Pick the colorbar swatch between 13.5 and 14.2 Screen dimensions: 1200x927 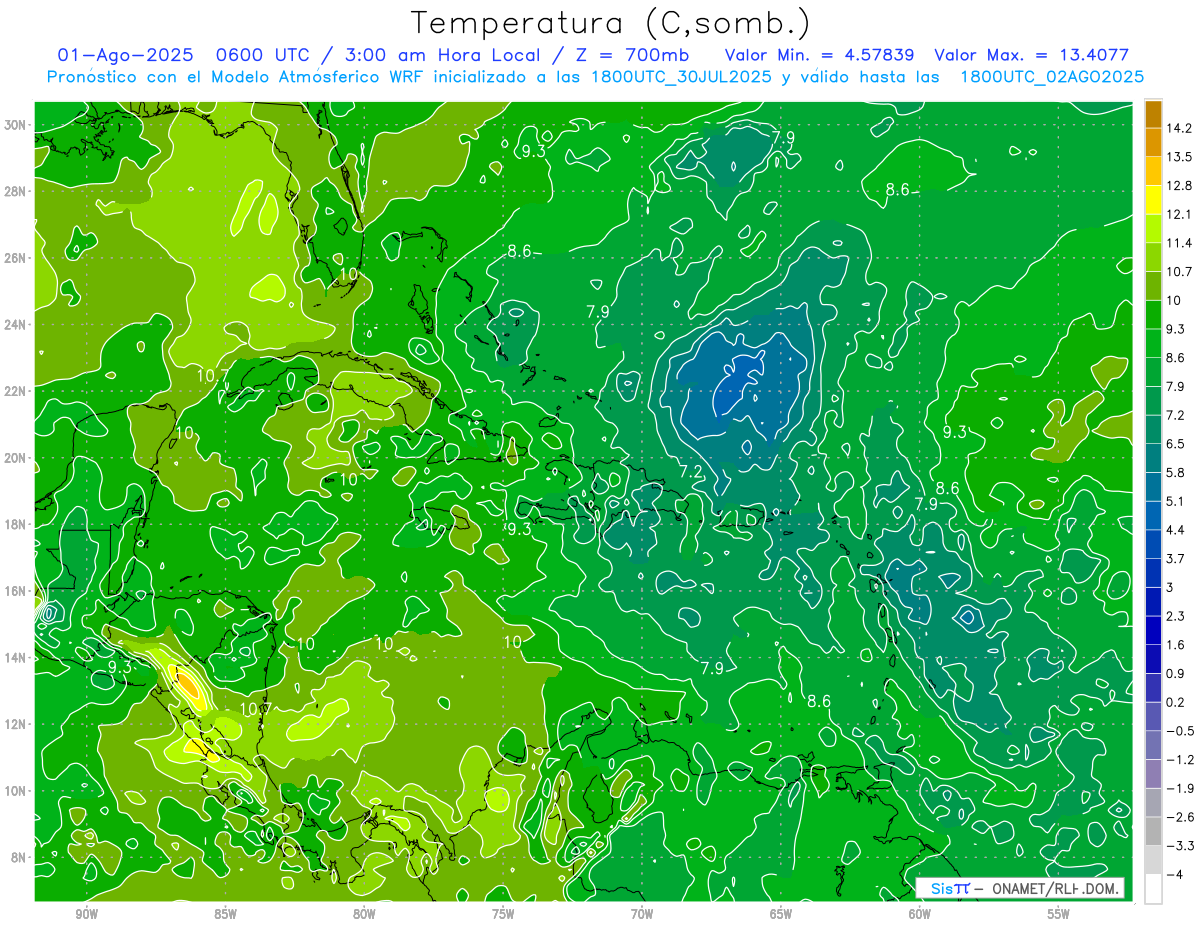pyautogui.click(x=1153, y=142)
